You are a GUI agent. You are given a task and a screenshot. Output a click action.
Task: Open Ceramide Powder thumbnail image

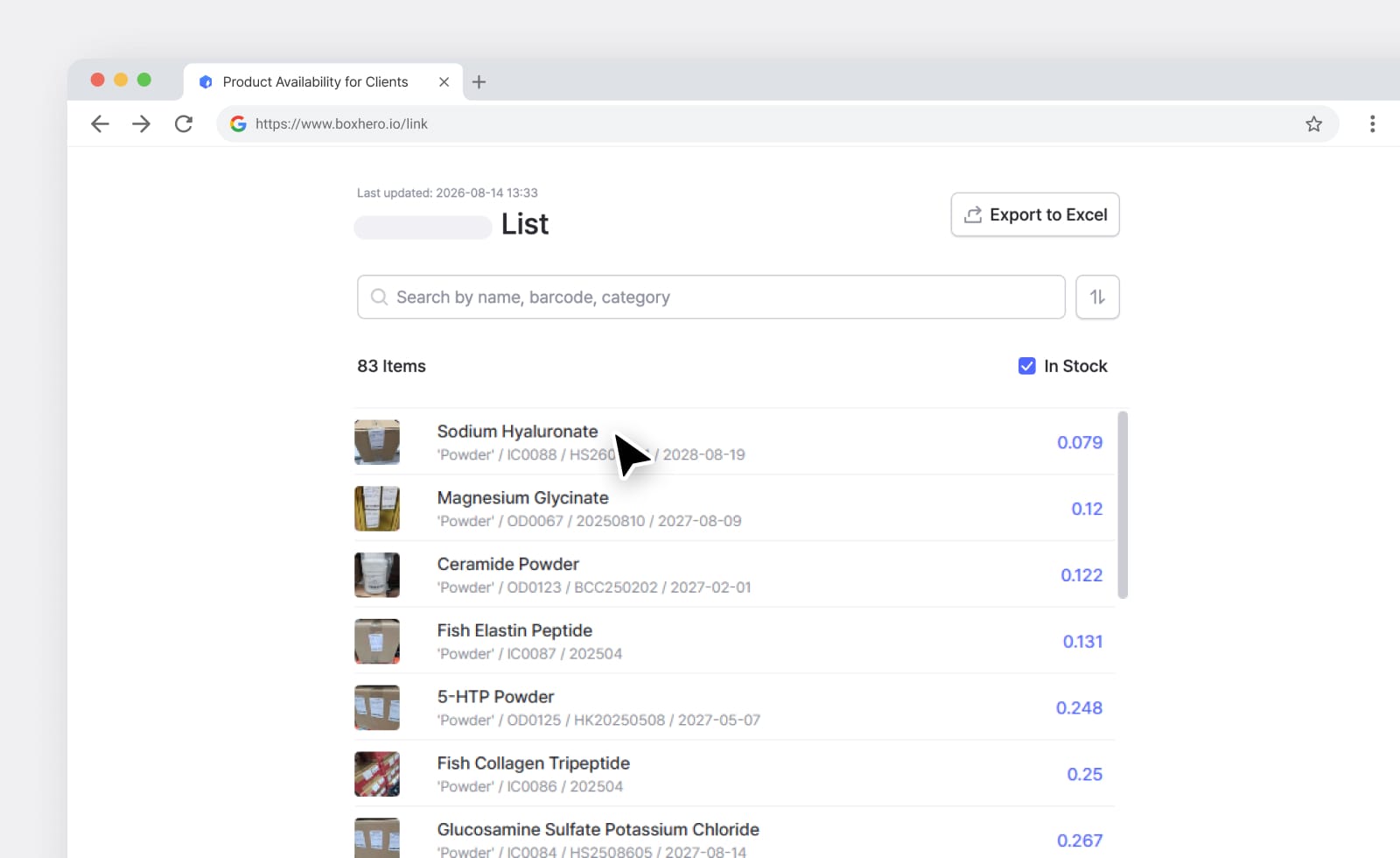tap(377, 575)
